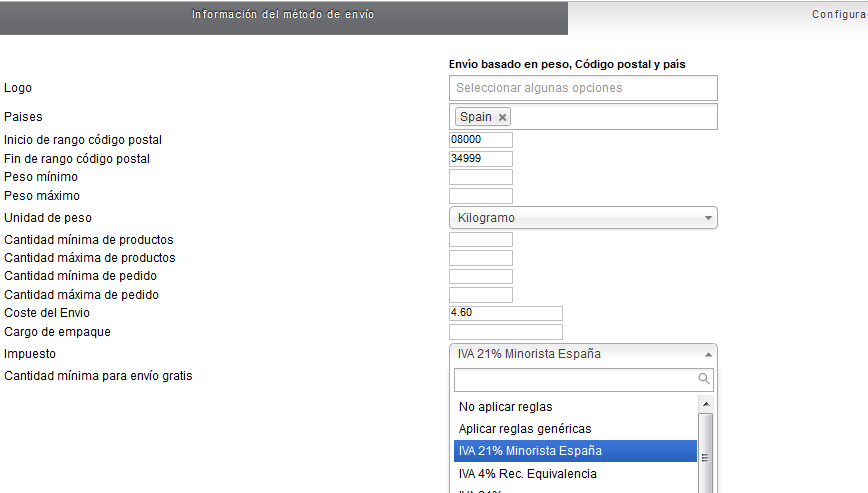The height and width of the screenshot is (493, 868).
Task: Open the Configuración tab
Action: (x=839, y=14)
